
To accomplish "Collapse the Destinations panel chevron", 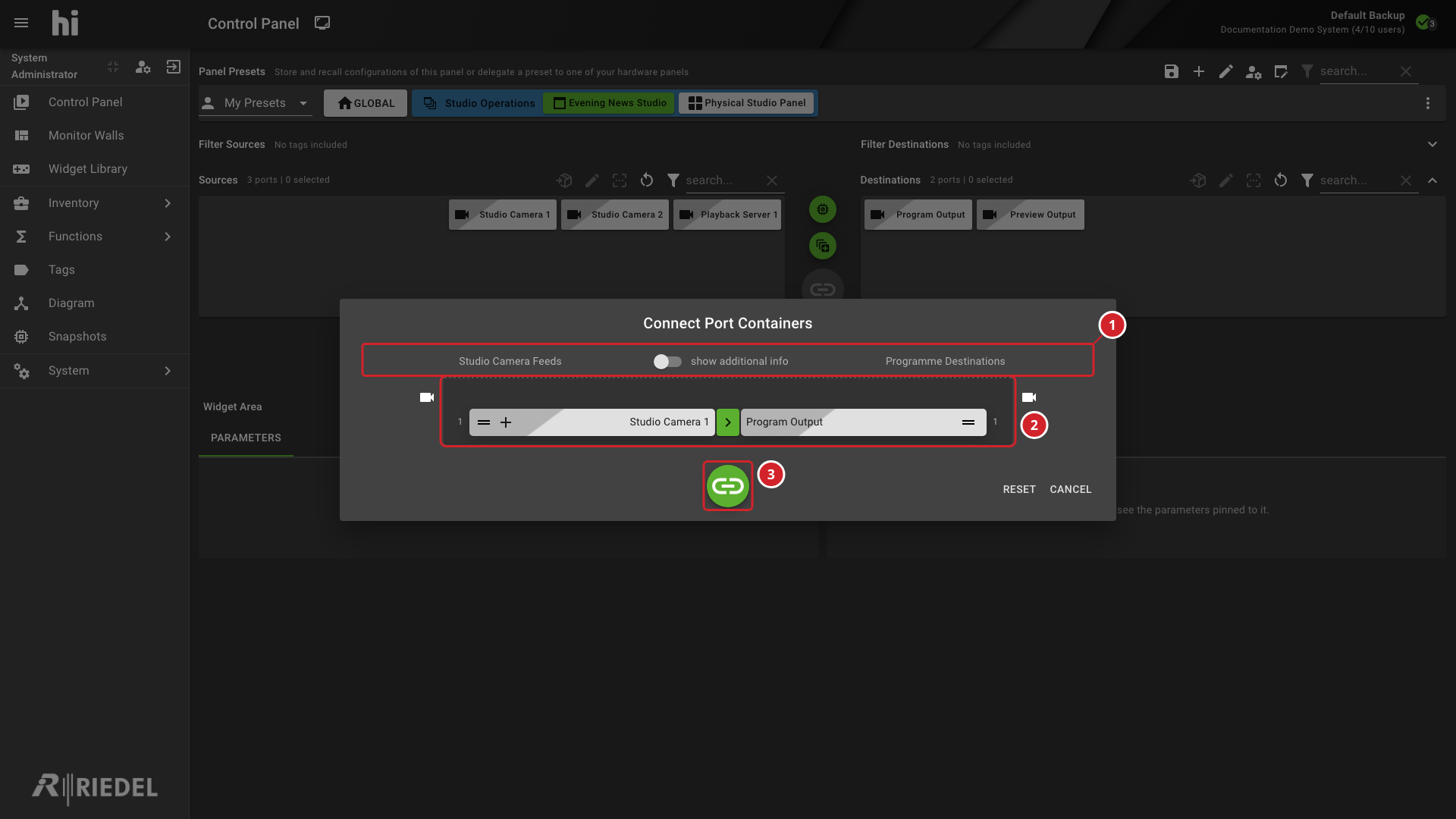I will [x=1432, y=180].
